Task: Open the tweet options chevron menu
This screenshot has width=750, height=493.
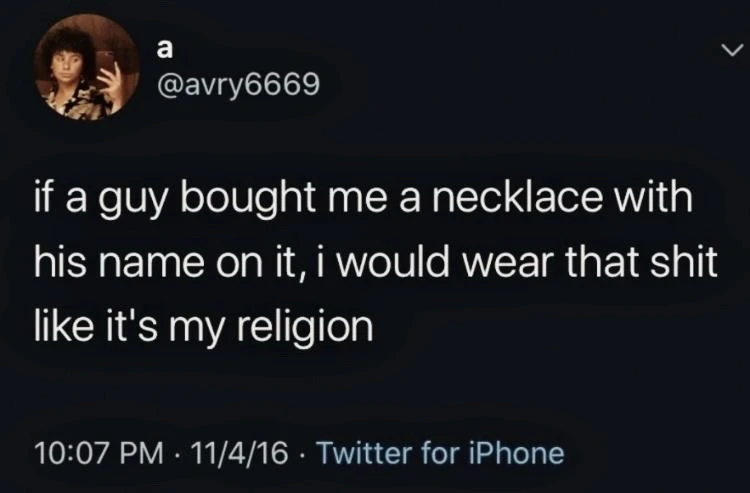Action: (732, 49)
